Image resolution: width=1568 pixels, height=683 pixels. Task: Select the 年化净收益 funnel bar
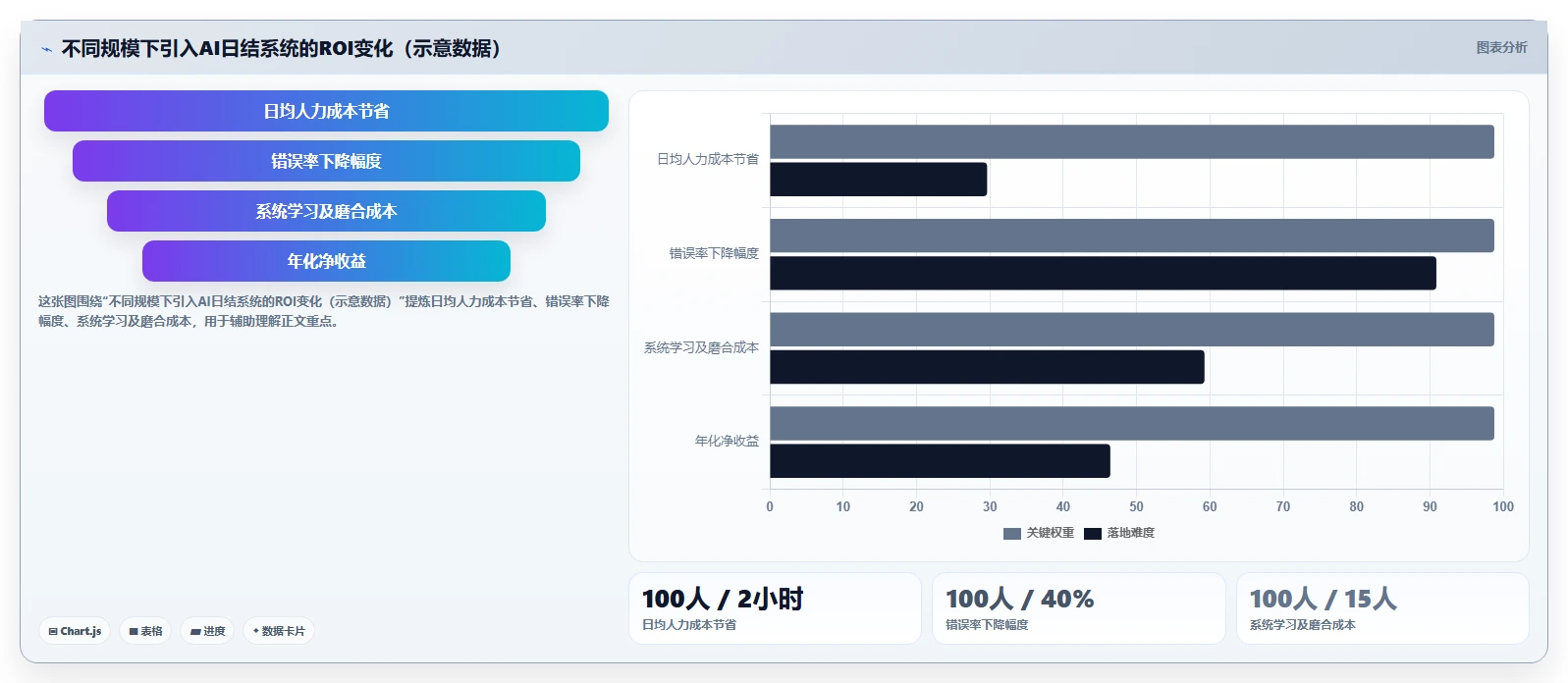point(326,261)
